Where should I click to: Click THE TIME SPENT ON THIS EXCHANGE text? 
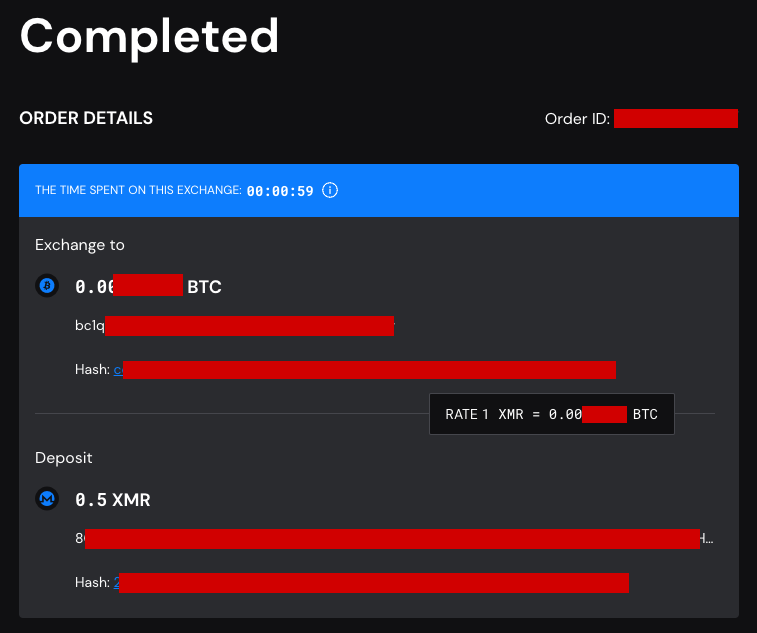pyautogui.click(x=138, y=190)
